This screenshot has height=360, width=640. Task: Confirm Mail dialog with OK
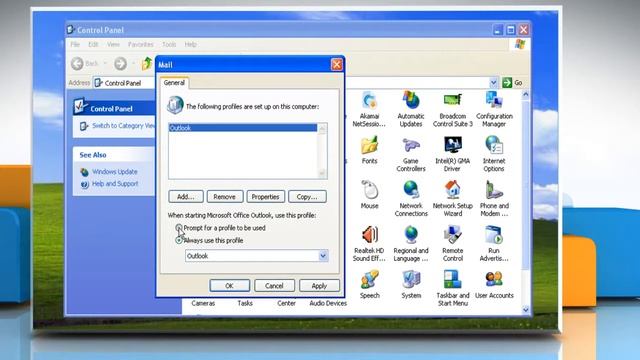coord(229,286)
